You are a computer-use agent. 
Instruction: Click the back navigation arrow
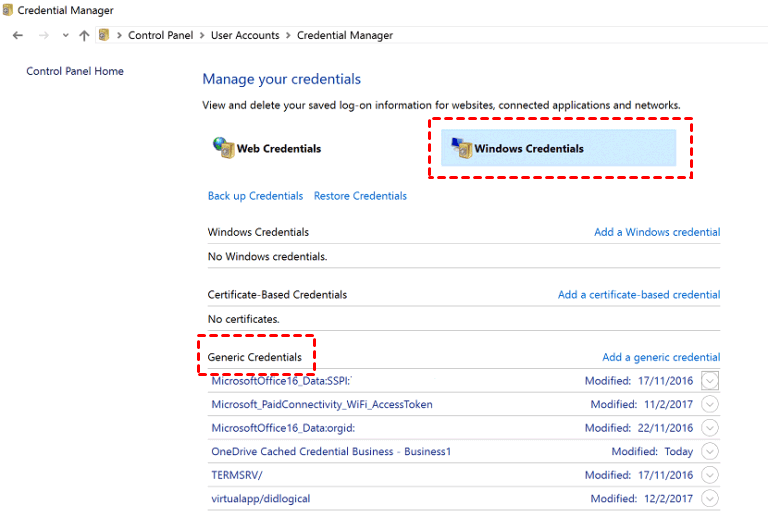18,35
